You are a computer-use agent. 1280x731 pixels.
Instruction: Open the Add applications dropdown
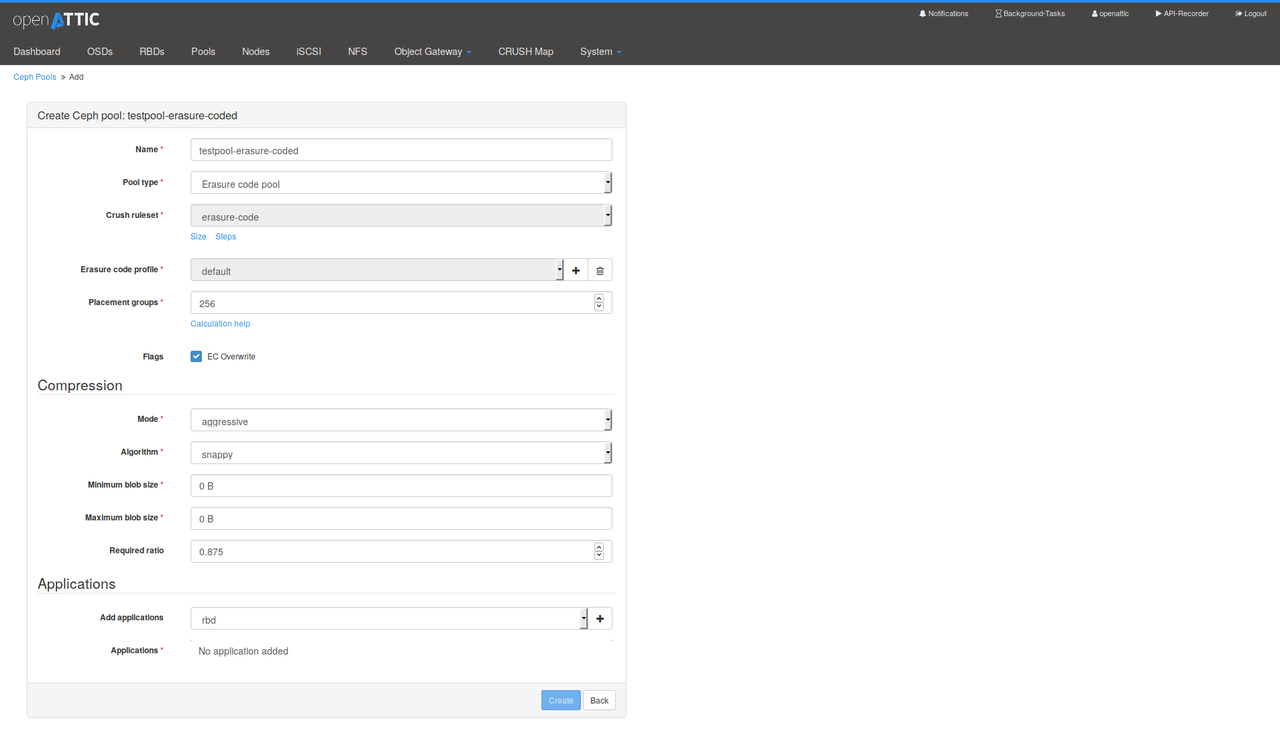pos(389,619)
